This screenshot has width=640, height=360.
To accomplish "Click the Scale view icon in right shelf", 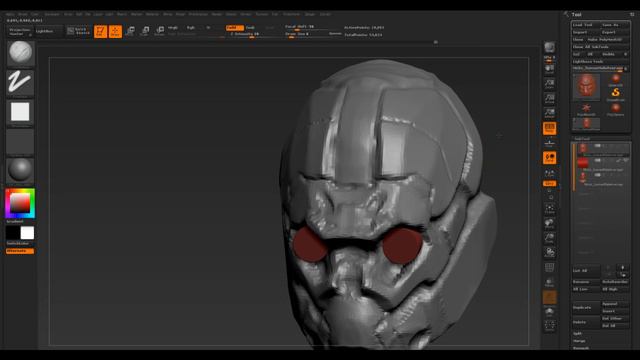I will click(x=549, y=238).
